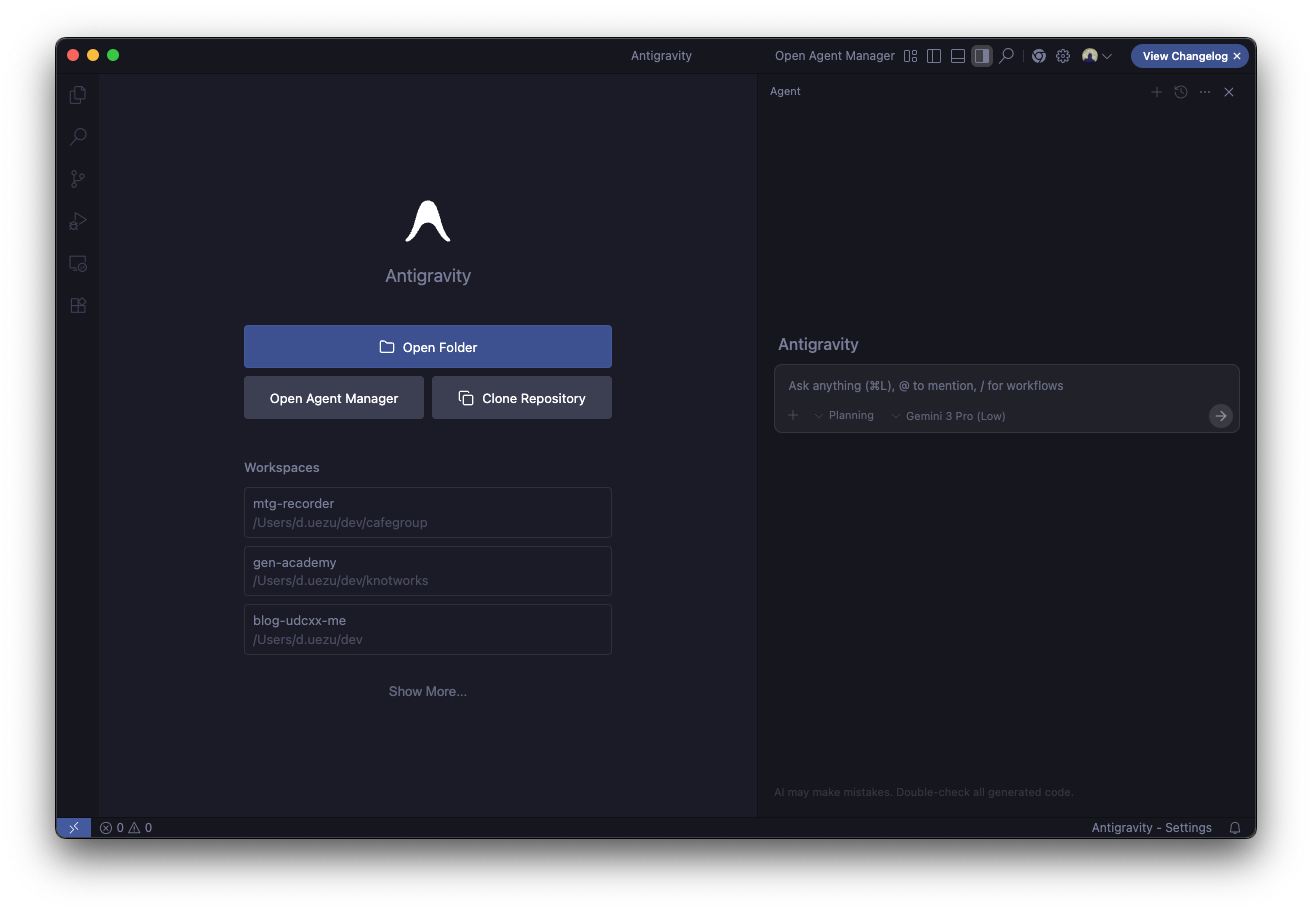This screenshot has height=912, width=1312.
Task: Click the Clone Repository button
Action: tap(521, 398)
